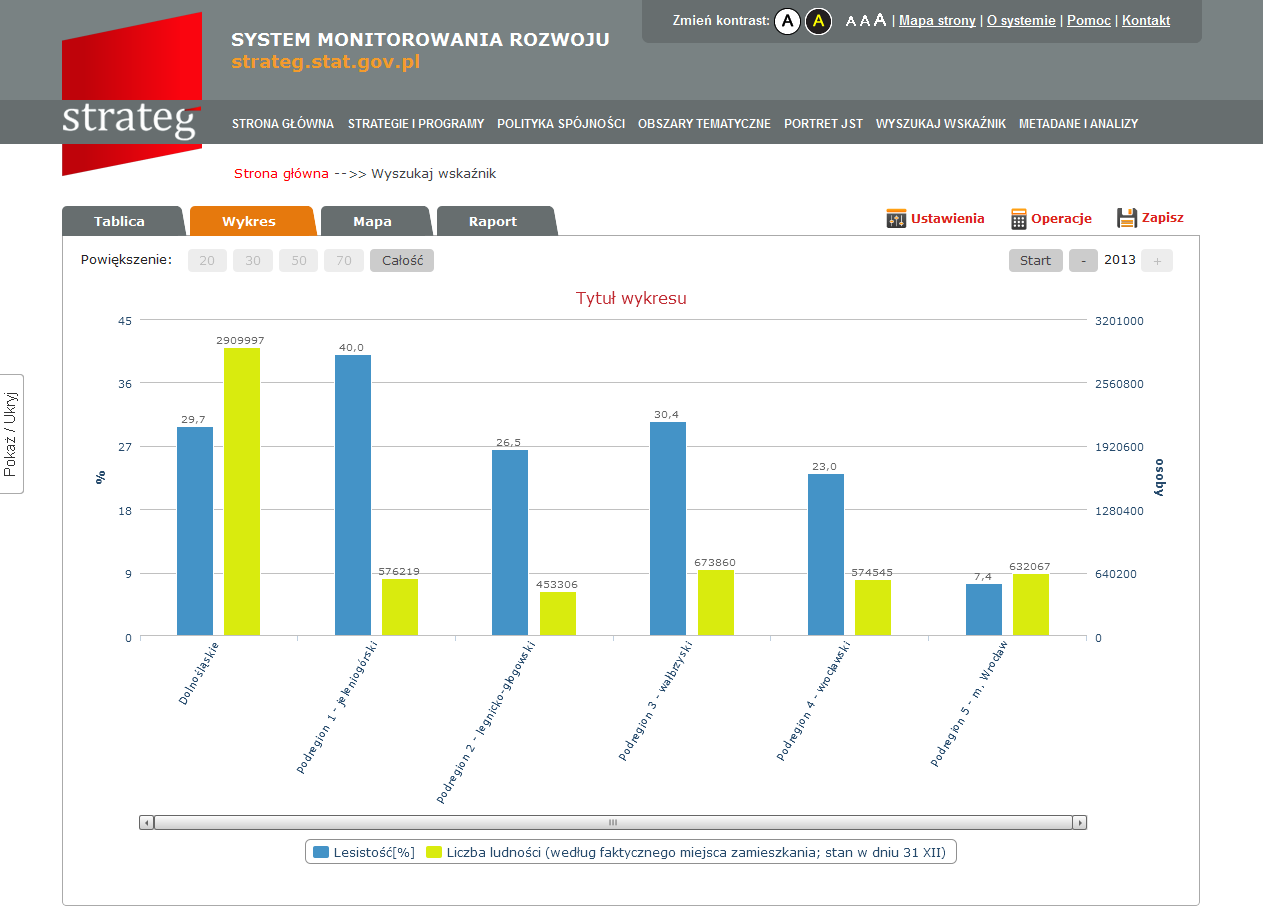Click Całość zoom button
This screenshot has width=1263, height=911.
402,260
